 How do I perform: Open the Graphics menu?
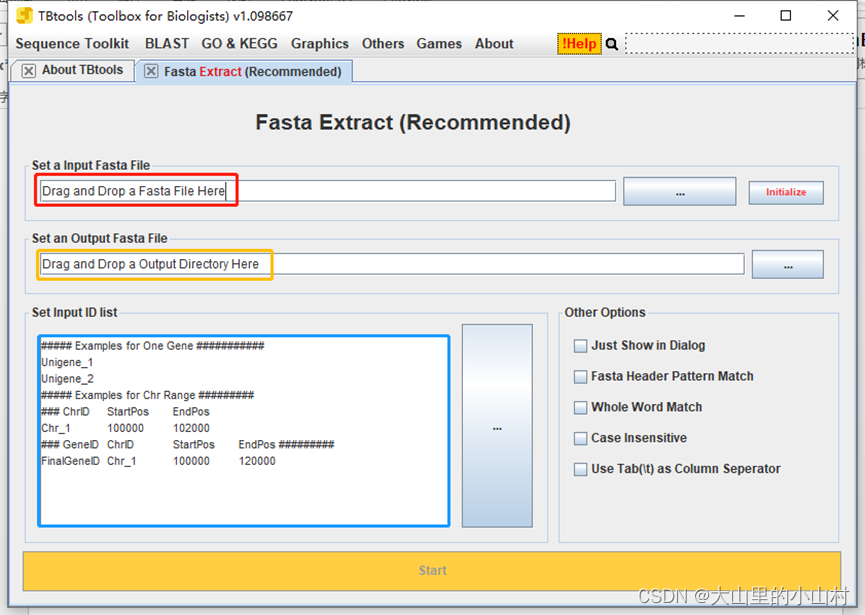tap(319, 44)
